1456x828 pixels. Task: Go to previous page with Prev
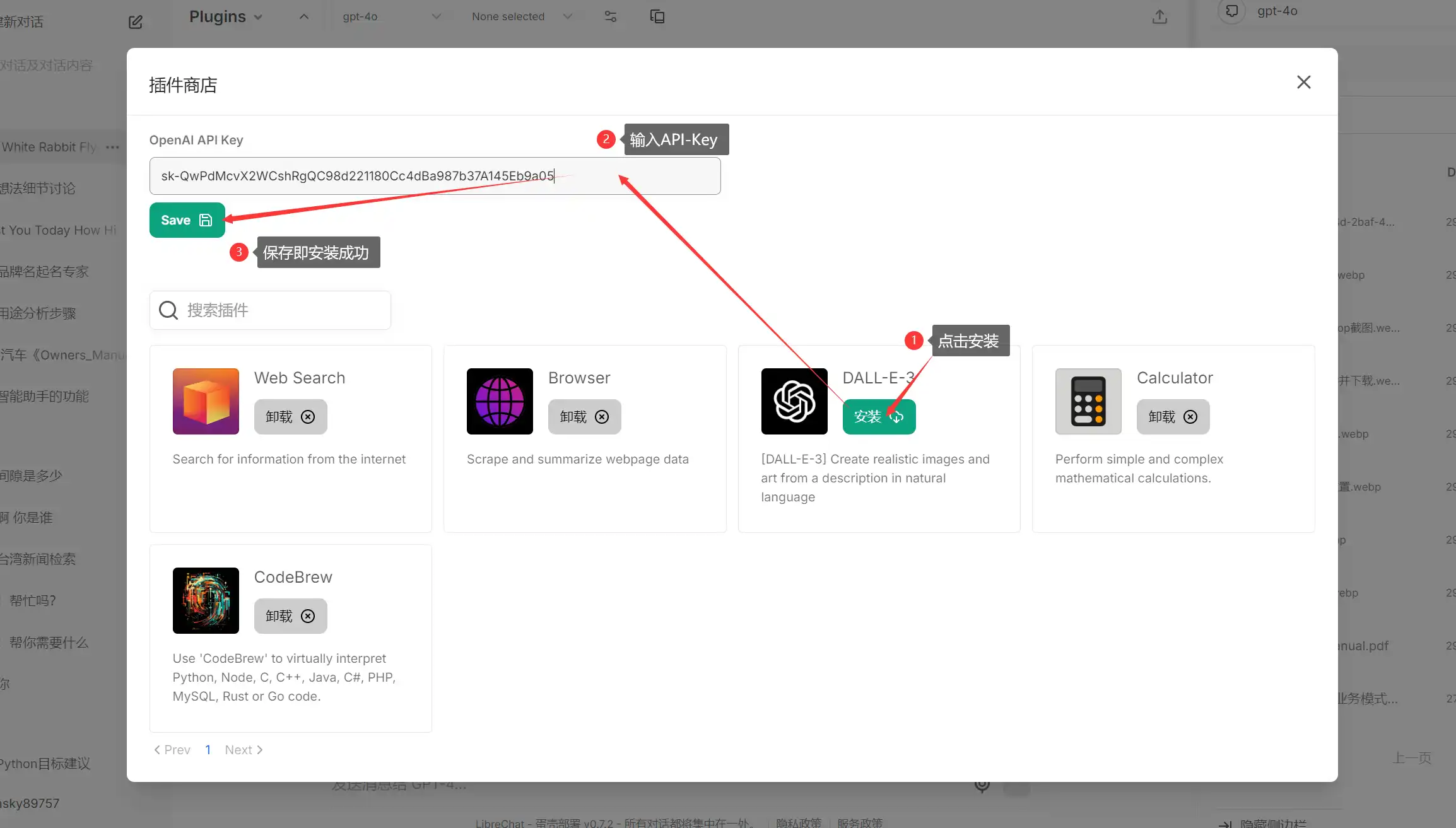point(172,750)
